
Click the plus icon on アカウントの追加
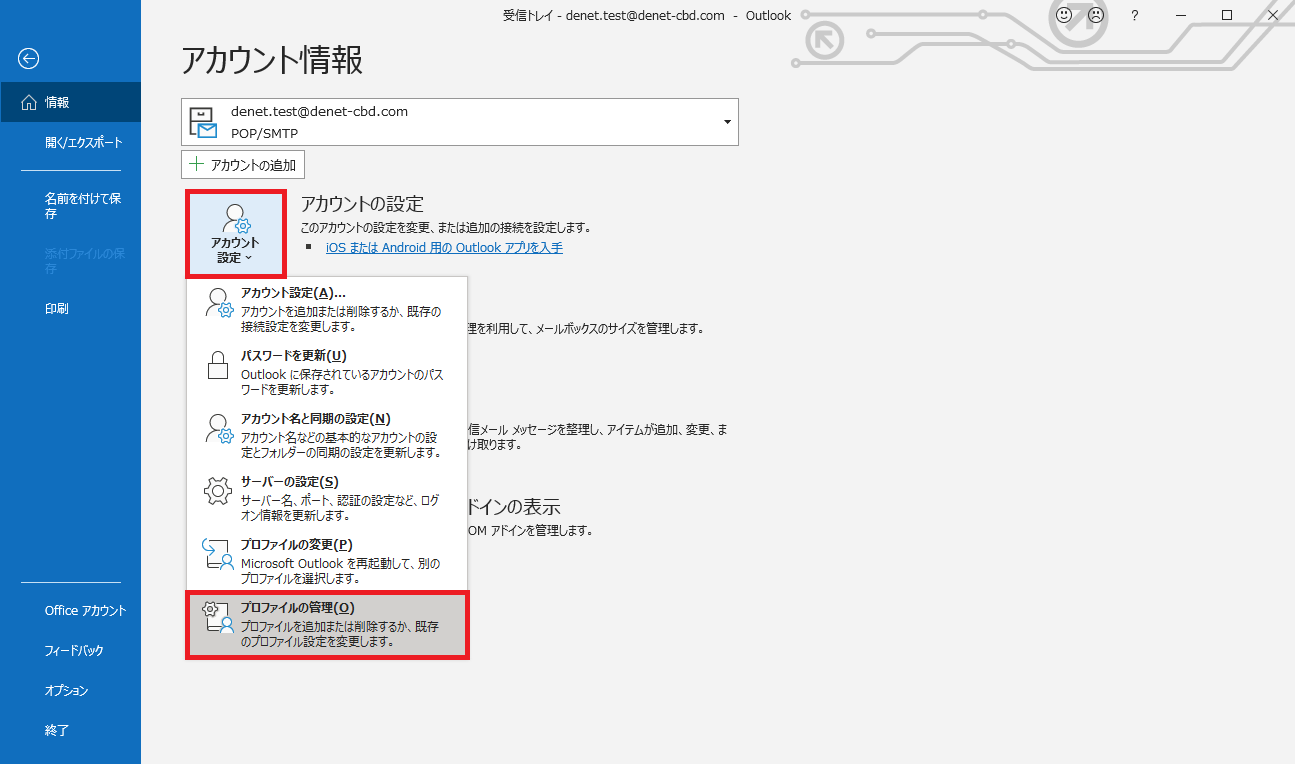tap(197, 164)
